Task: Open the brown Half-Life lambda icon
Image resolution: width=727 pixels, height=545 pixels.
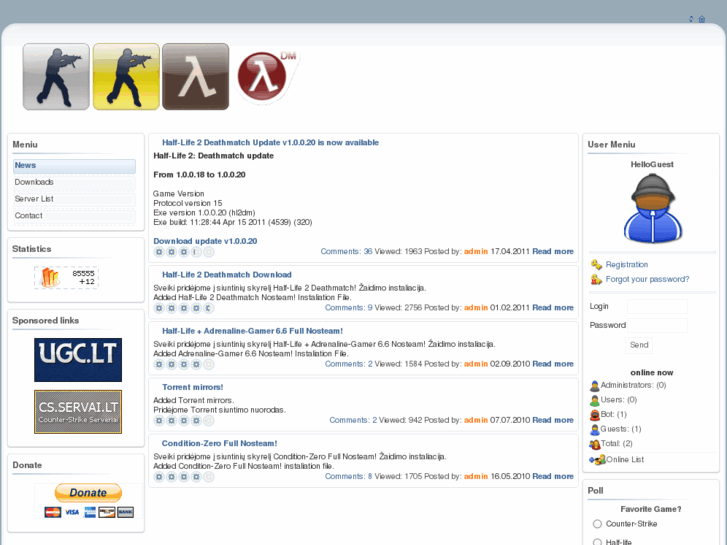Action: pos(196,77)
